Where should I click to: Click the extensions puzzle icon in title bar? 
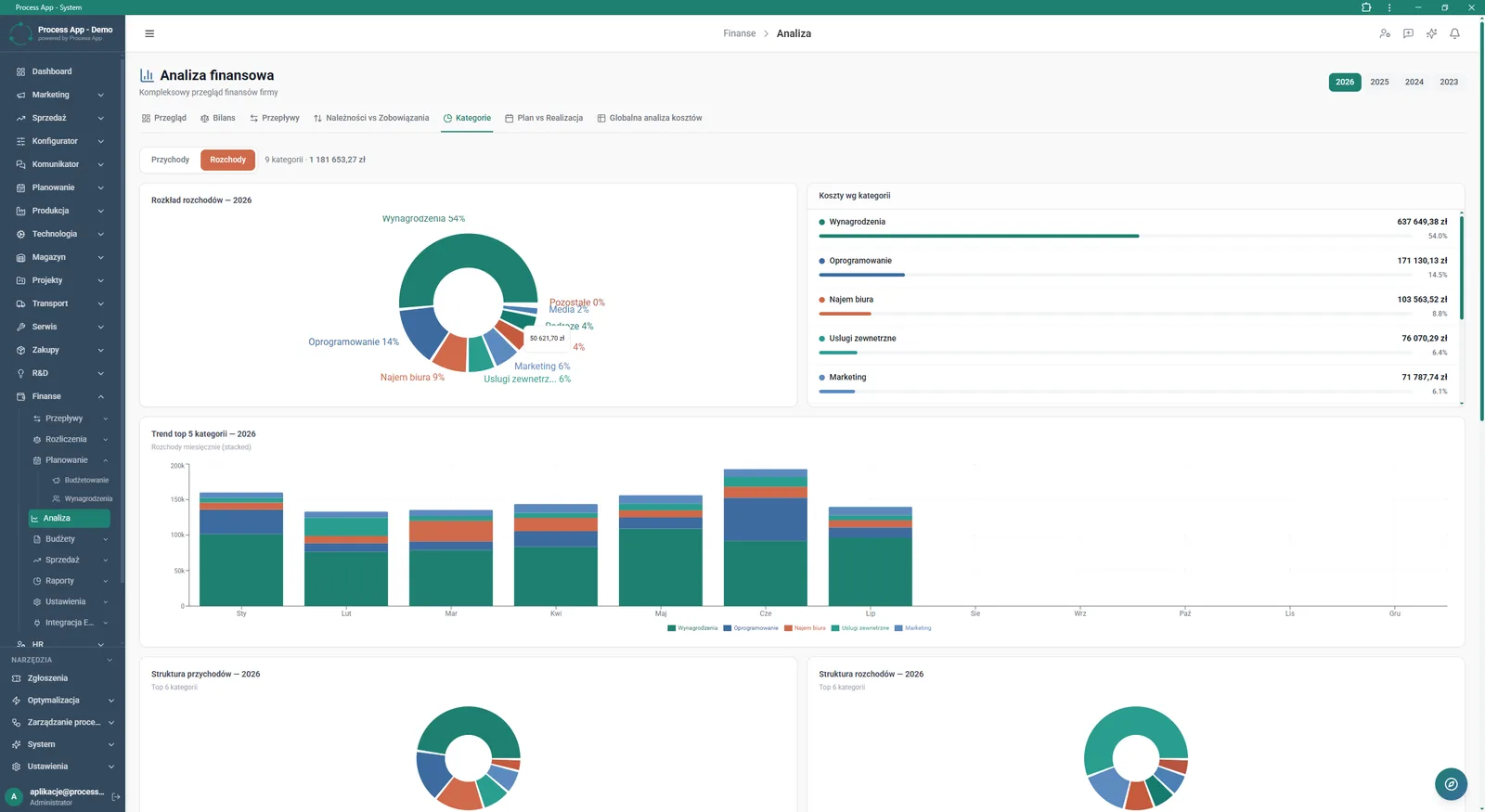[1366, 7]
